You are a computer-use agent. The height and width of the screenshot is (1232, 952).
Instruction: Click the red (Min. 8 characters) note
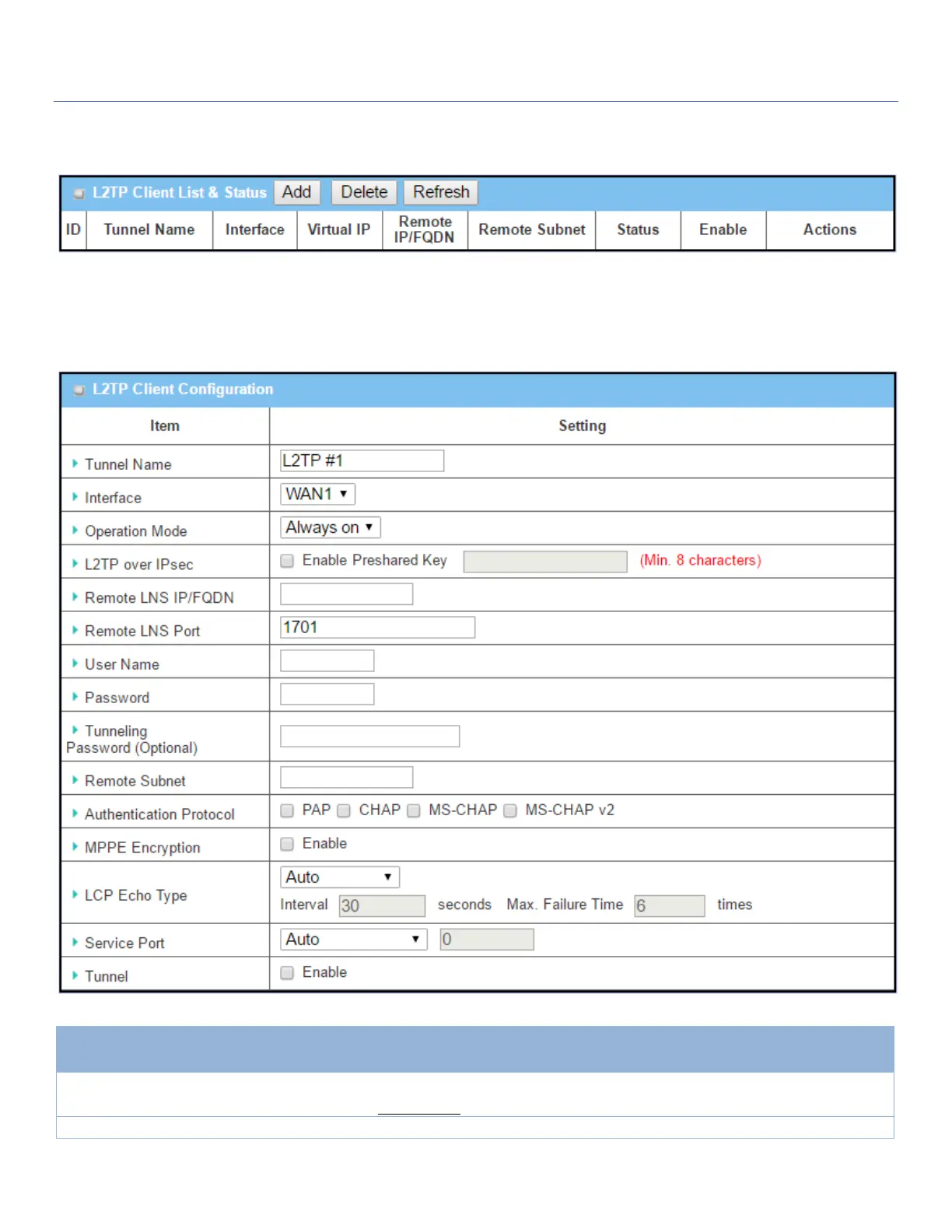[x=700, y=561]
